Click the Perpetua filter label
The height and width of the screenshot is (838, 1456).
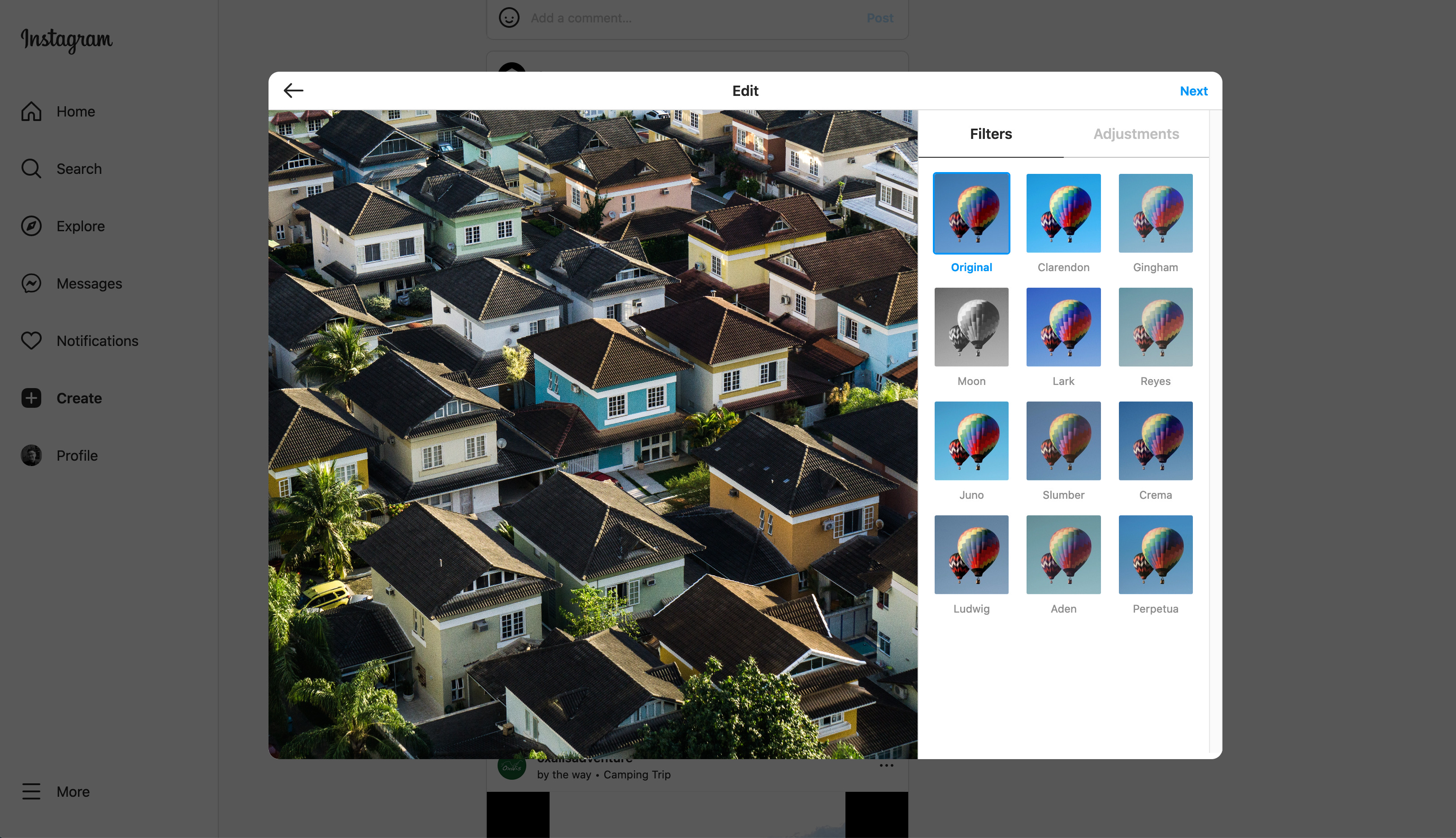coord(1155,609)
